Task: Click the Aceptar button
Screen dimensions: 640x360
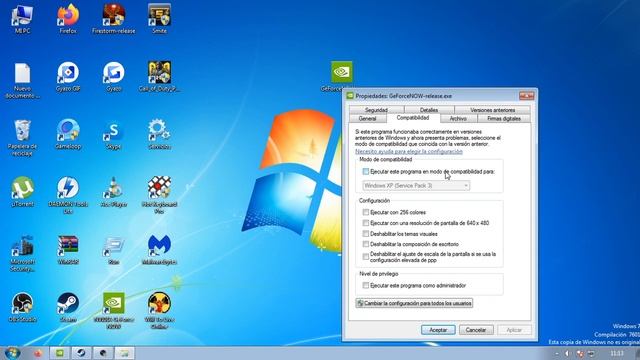Action: pos(438,330)
